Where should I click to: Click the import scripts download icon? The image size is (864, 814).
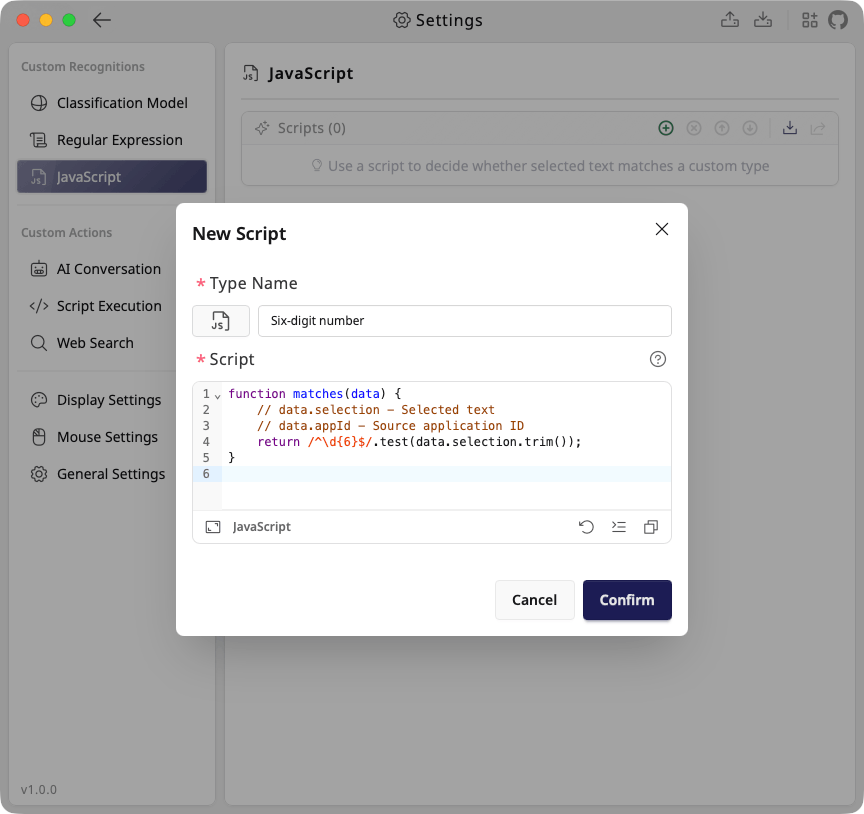(790, 128)
